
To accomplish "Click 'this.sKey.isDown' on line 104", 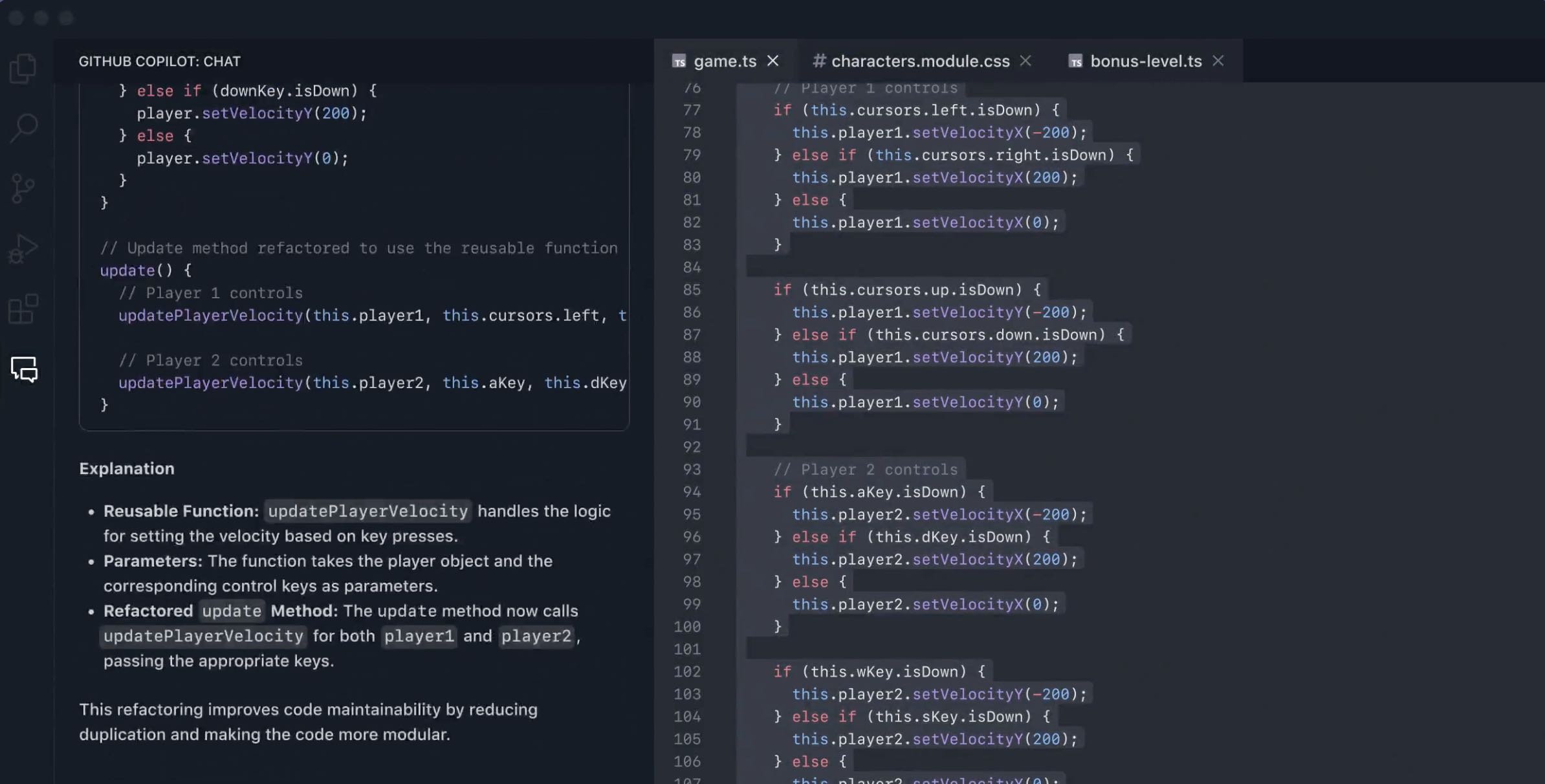I will click(x=949, y=717).
